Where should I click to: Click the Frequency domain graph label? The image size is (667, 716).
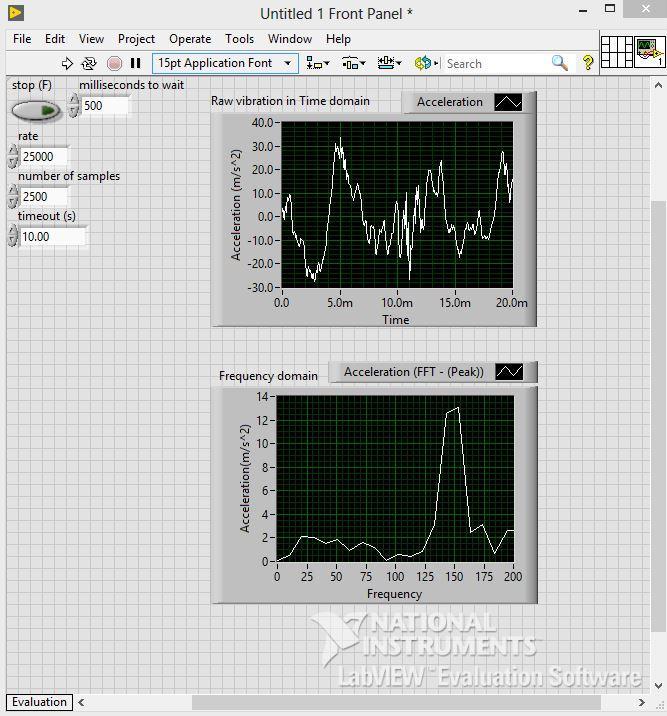tap(268, 376)
